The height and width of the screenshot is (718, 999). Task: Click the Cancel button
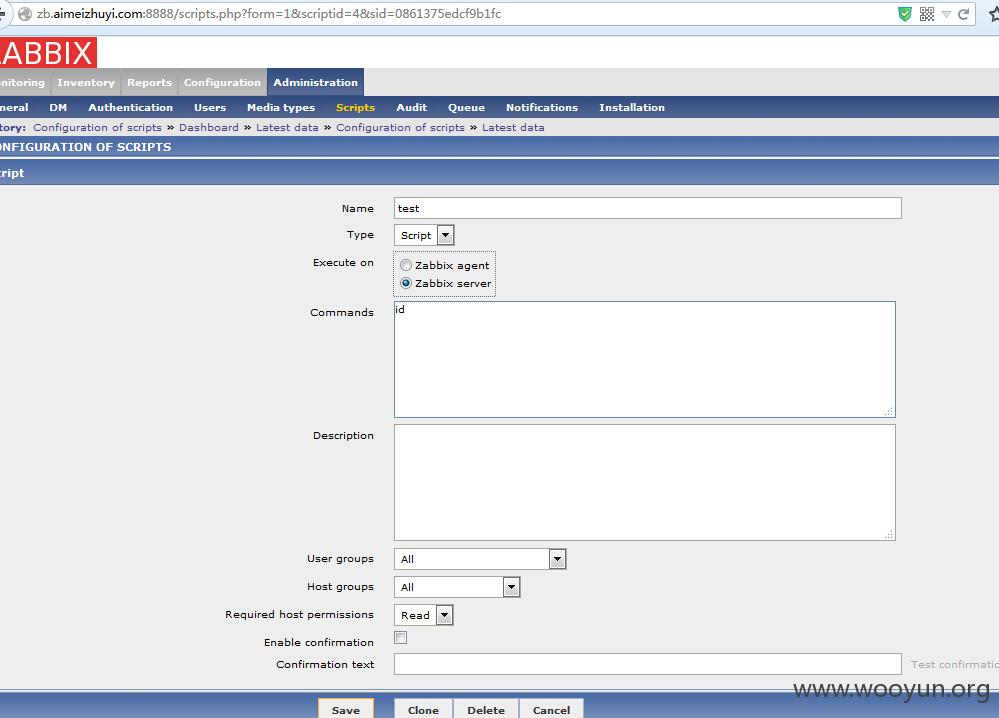coord(551,709)
